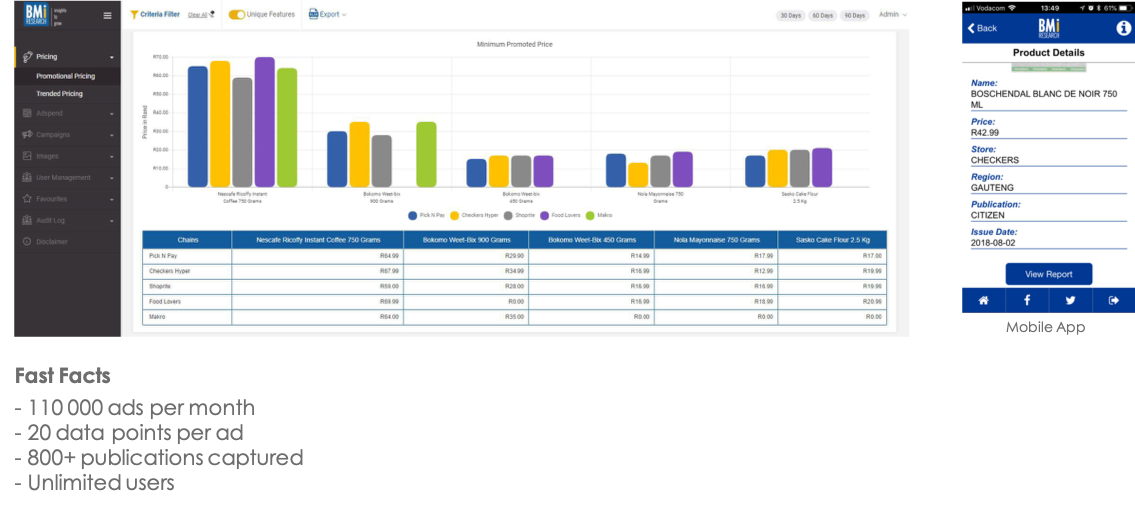Image resolution: width=1135 pixels, height=506 pixels.
Task: Click Sasko Cake Flour 2.5 Kg column header
Action: [832, 240]
